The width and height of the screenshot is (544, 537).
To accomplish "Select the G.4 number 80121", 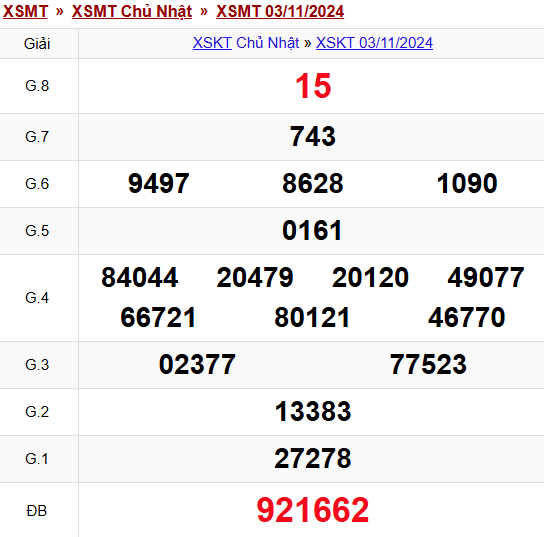I will coord(312,317).
